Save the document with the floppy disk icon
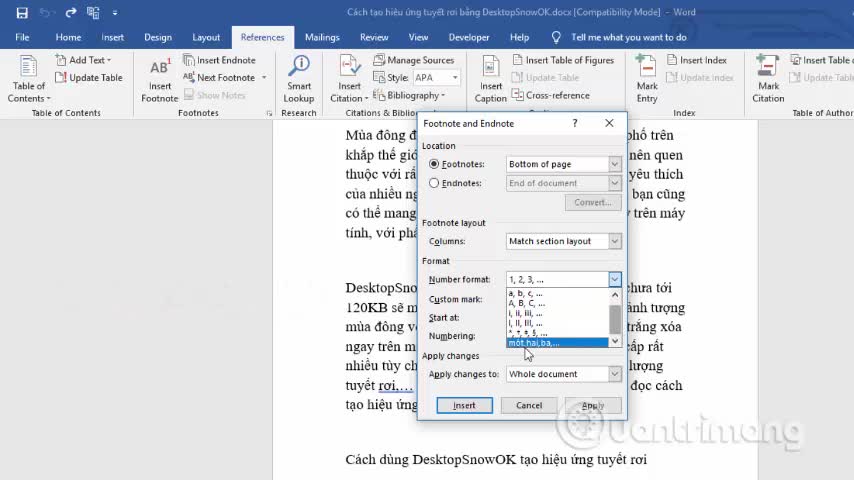854x480 pixels. [x=22, y=13]
